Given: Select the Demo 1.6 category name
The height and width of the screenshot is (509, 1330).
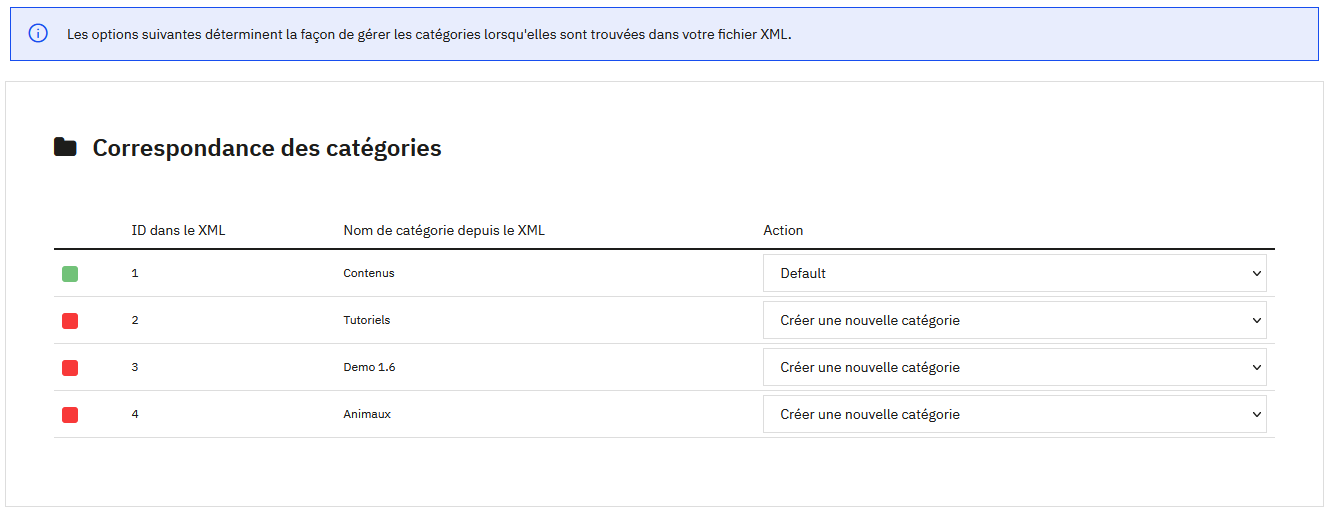Looking at the screenshot, I should (369, 367).
